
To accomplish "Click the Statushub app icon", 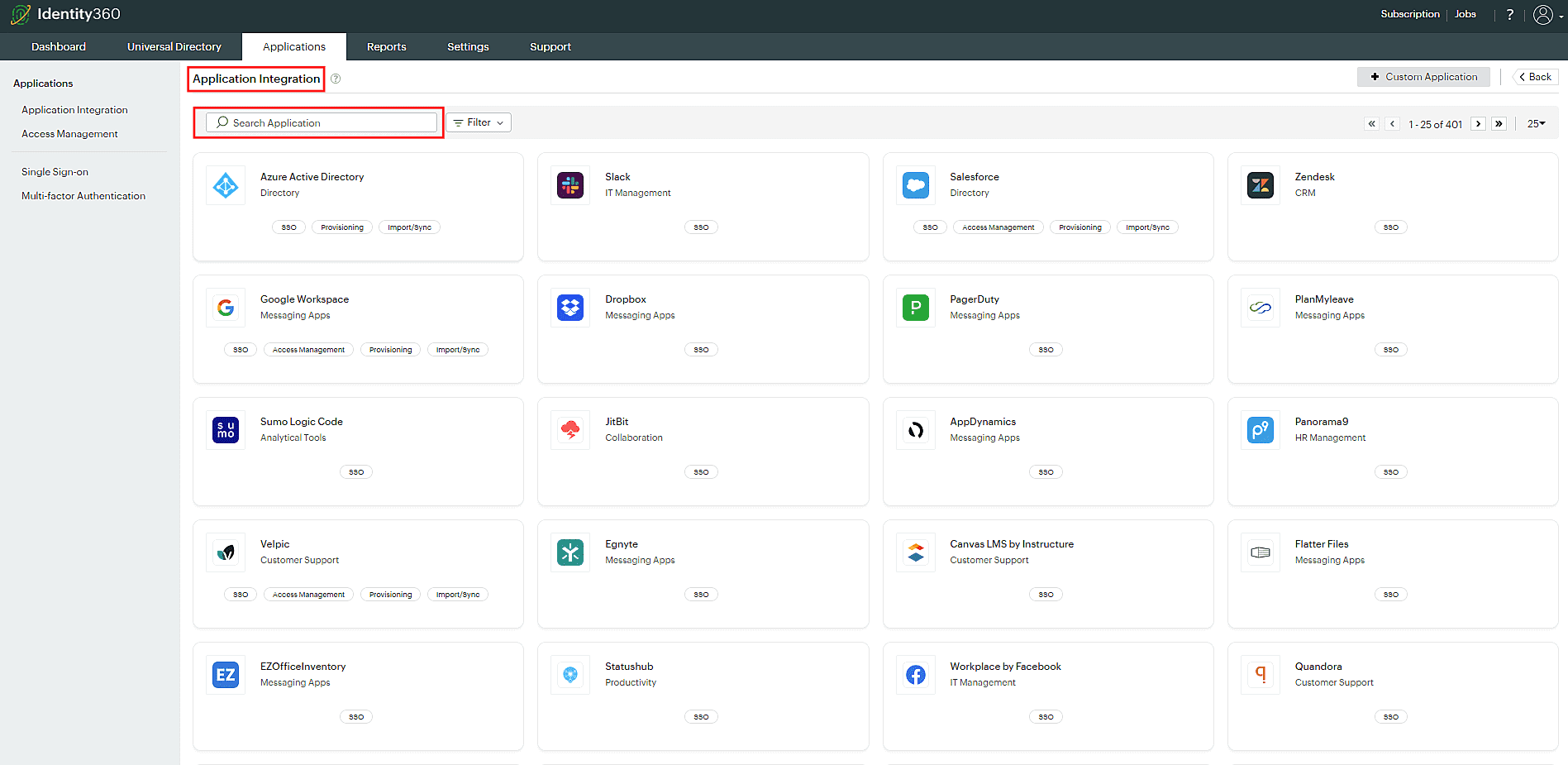I will click(x=570, y=675).
